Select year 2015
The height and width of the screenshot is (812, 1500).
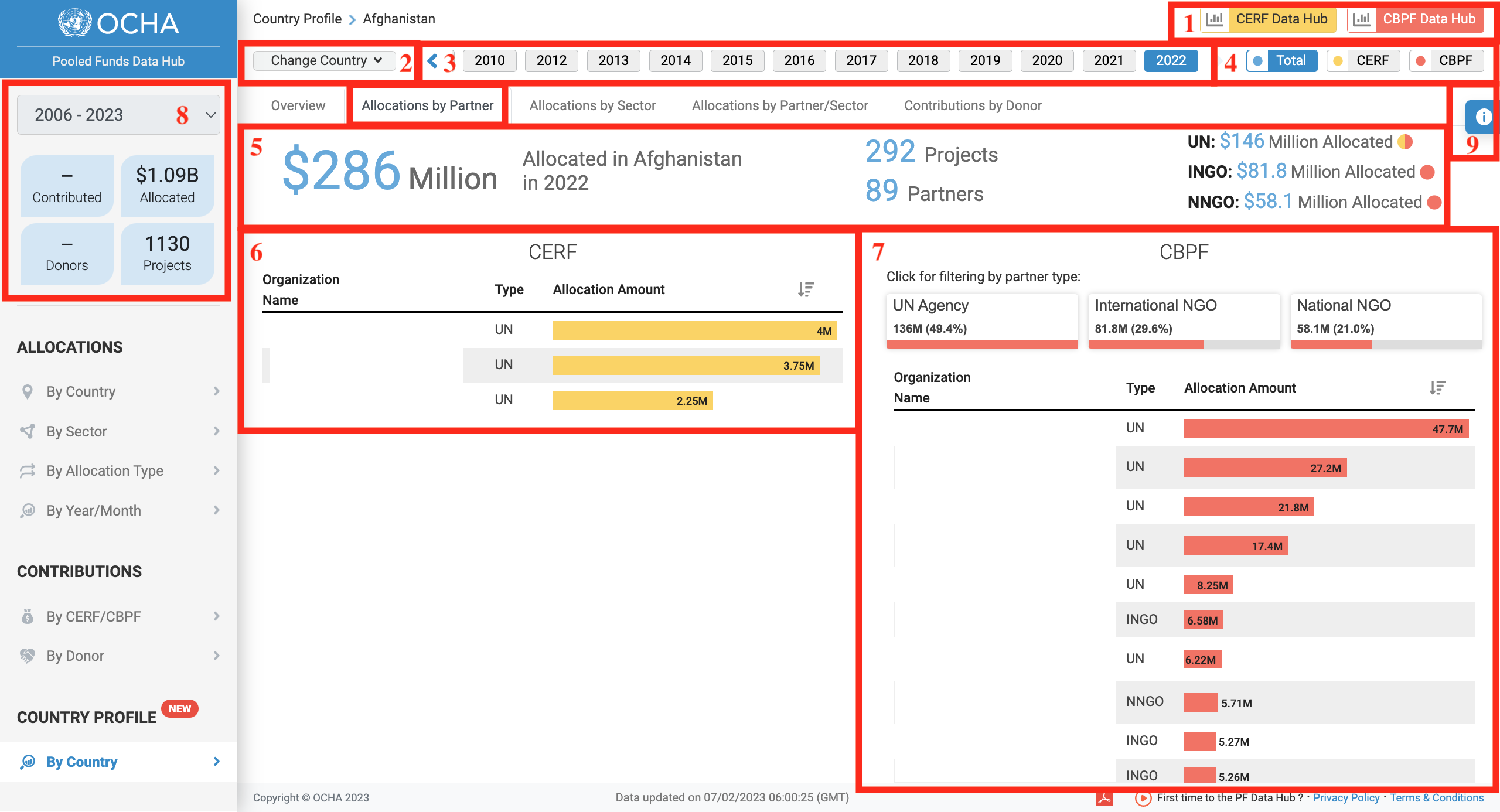pos(737,60)
